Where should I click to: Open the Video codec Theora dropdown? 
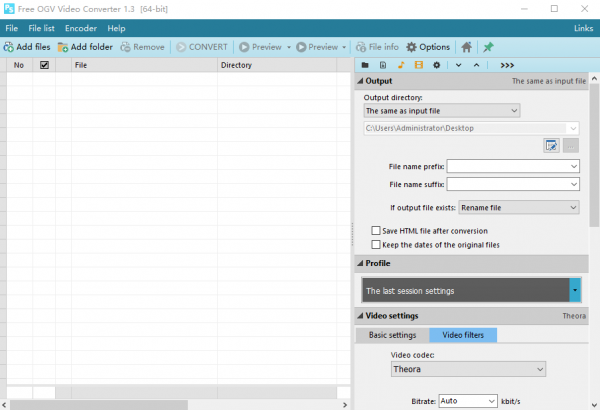click(x=468, y=369)
